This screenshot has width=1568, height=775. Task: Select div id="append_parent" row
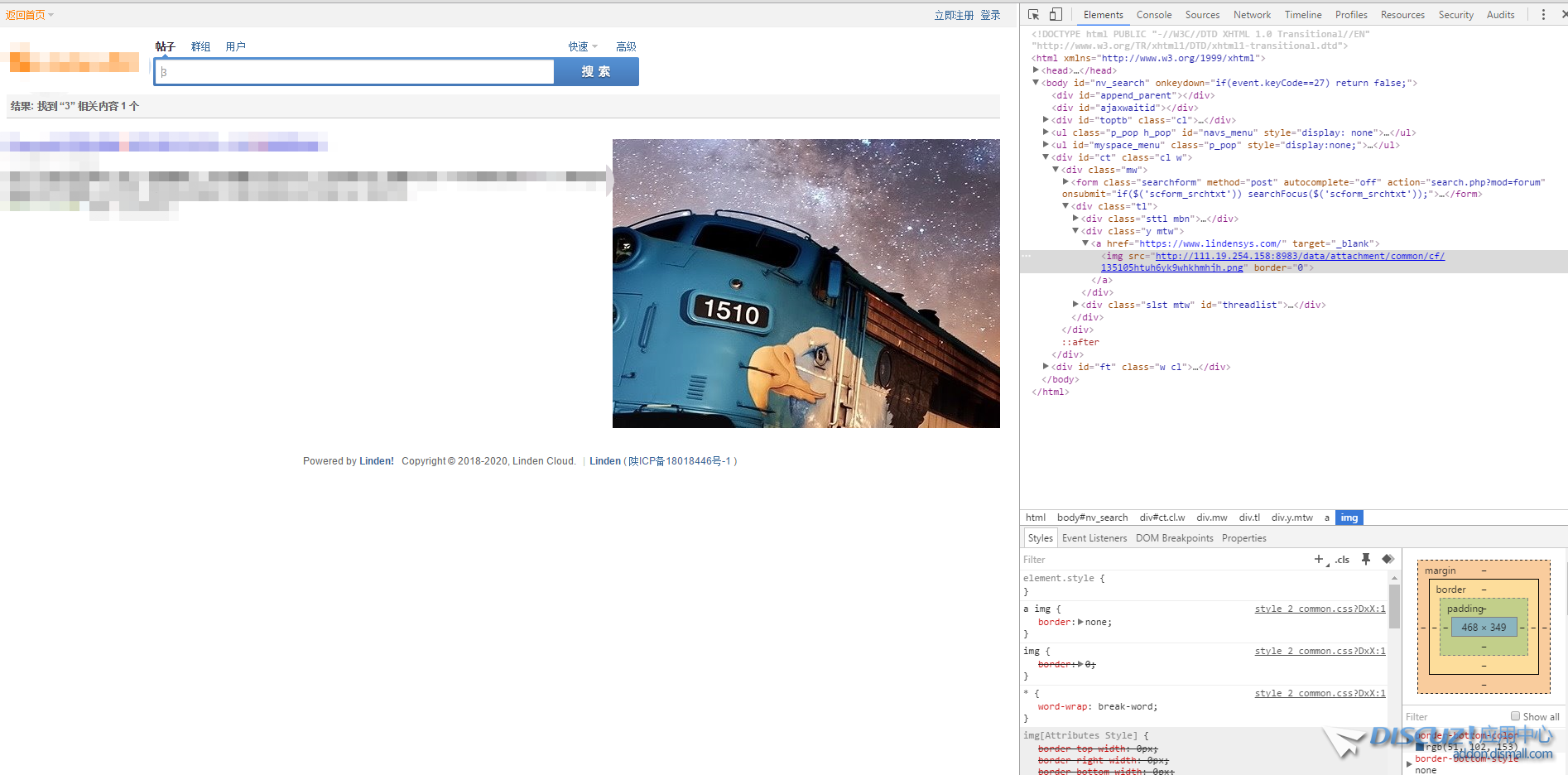(x=1133, y=95)
